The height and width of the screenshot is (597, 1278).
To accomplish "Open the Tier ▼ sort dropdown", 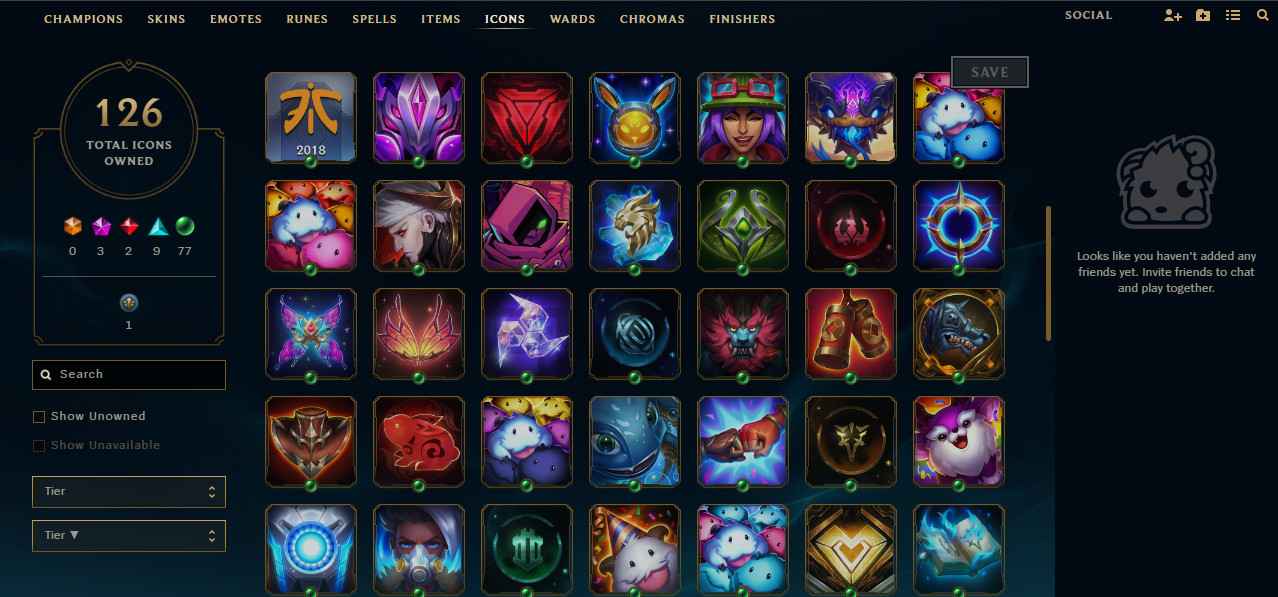I will [x=129, y=536].
